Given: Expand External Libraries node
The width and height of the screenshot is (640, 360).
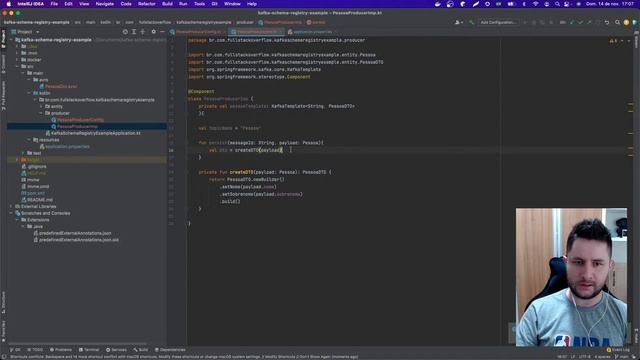Looking at the screenshot, I should 12,207.
